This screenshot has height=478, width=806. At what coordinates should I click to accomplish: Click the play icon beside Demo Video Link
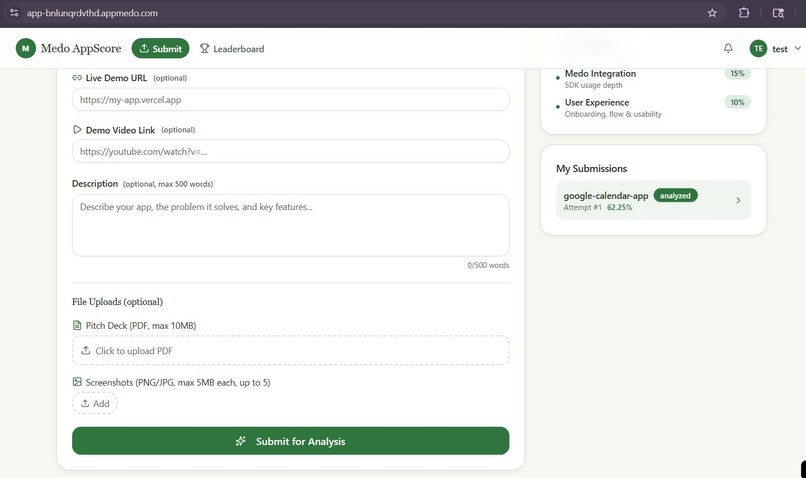click(x=77, y=130)
